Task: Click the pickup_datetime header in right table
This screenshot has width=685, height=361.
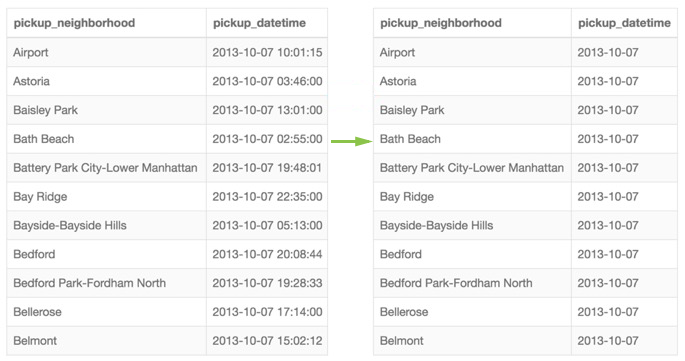Action: point(624,23)
